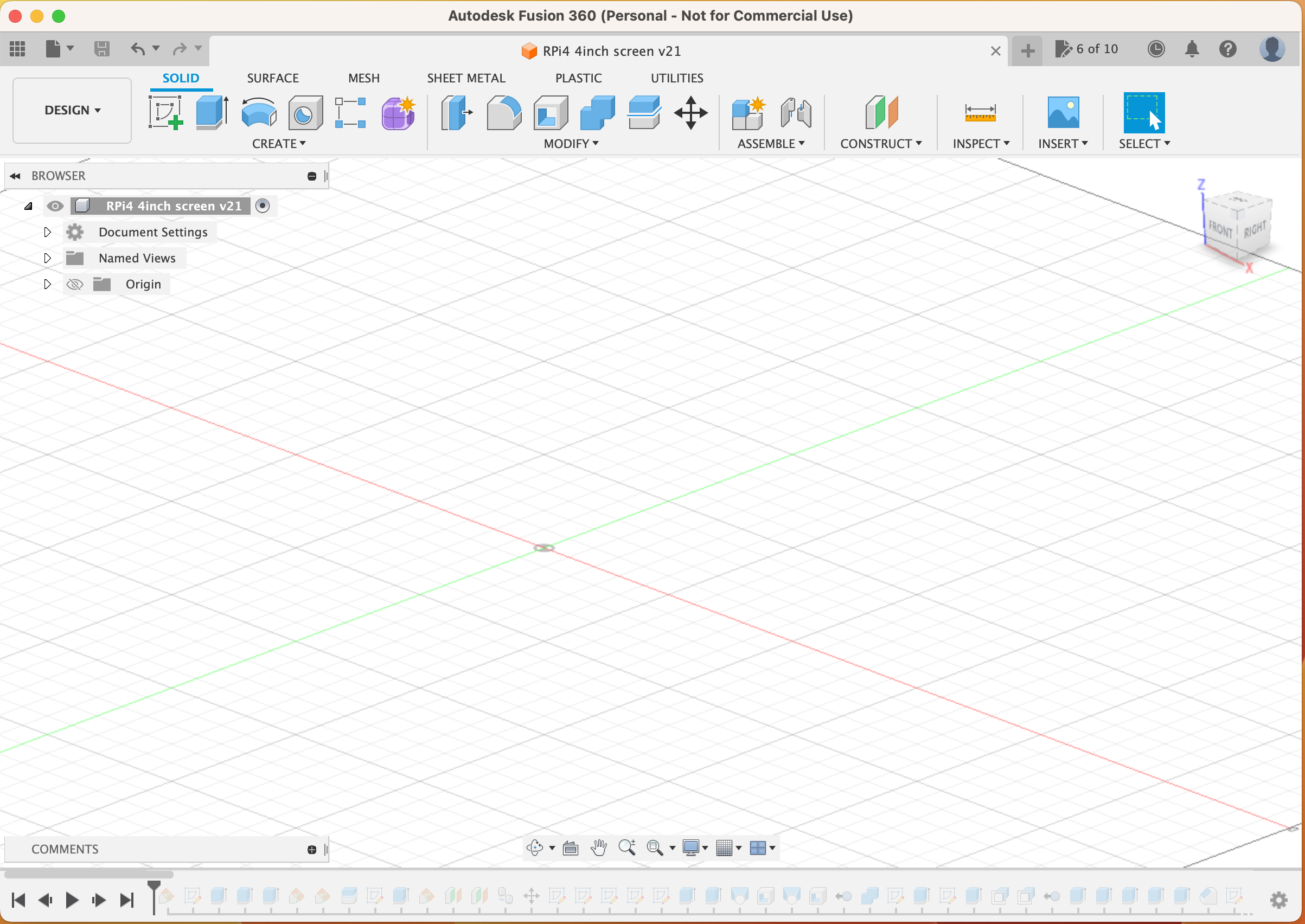The height and width of the screenshot is (924, 1305).
Task: Redo the last action
Action: pyautogui.click(x=180, y=49)
